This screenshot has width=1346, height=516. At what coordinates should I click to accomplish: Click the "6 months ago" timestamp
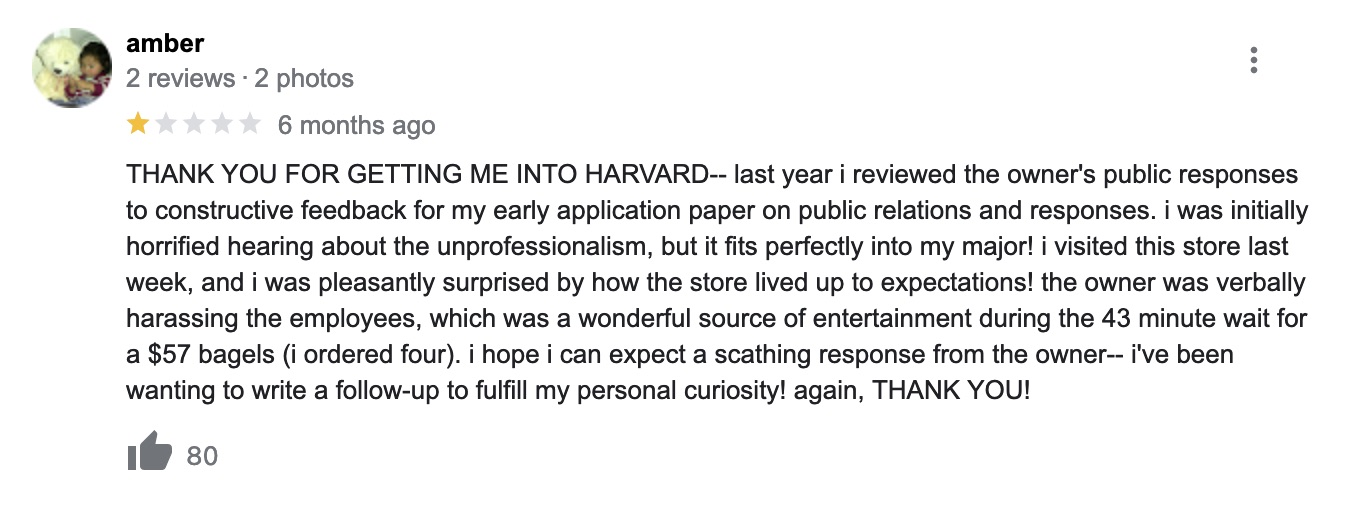[x=356, y=125]
